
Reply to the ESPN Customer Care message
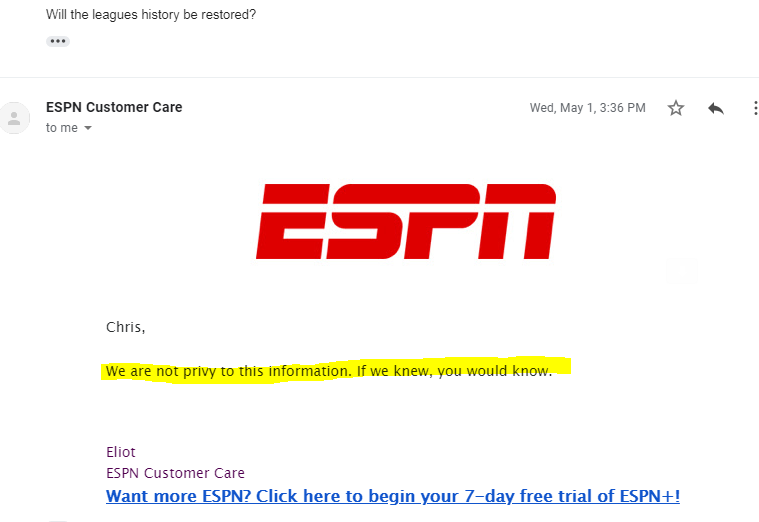pyautogui.click(x=715, y=108)
